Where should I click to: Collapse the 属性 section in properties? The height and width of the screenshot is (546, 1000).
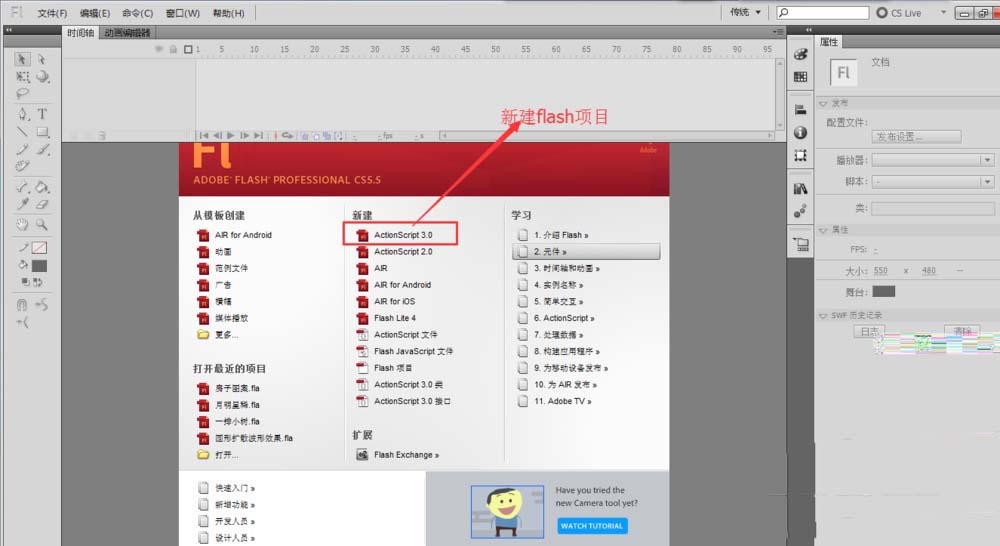point(823,230)
